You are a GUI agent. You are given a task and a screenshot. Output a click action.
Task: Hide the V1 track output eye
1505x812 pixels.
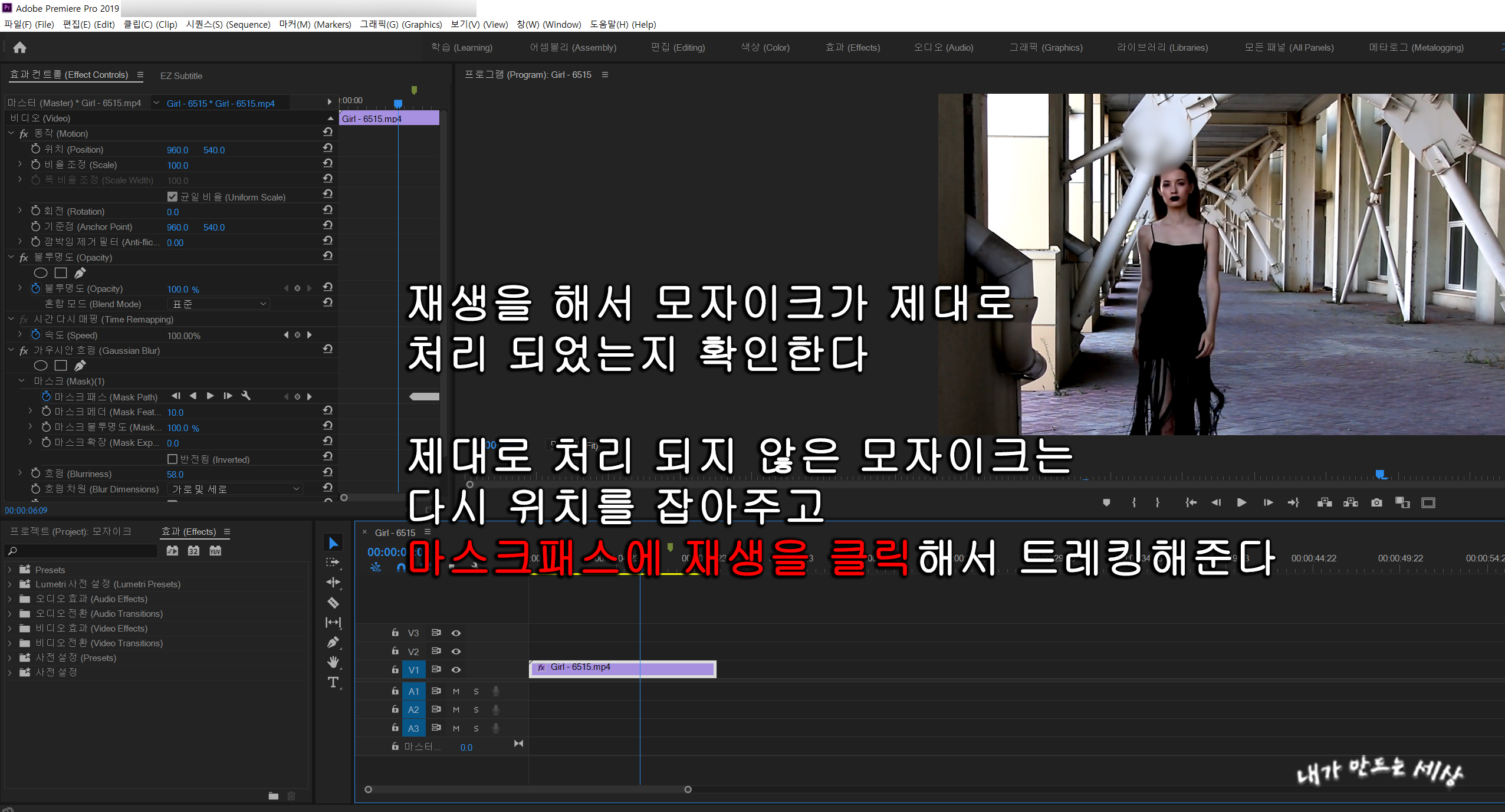456,670
